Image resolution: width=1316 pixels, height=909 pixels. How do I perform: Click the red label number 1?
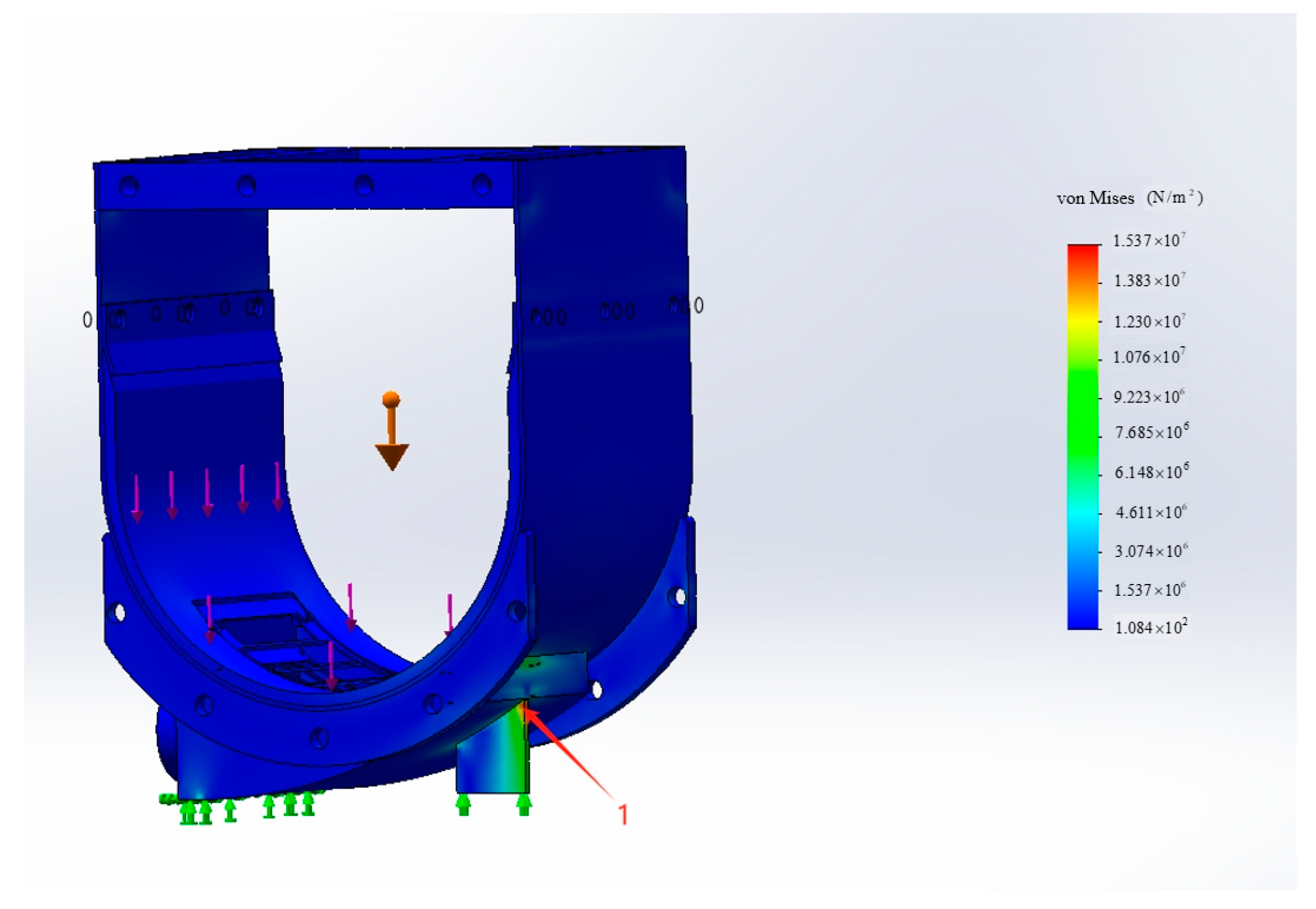click(x=622, y=814)
